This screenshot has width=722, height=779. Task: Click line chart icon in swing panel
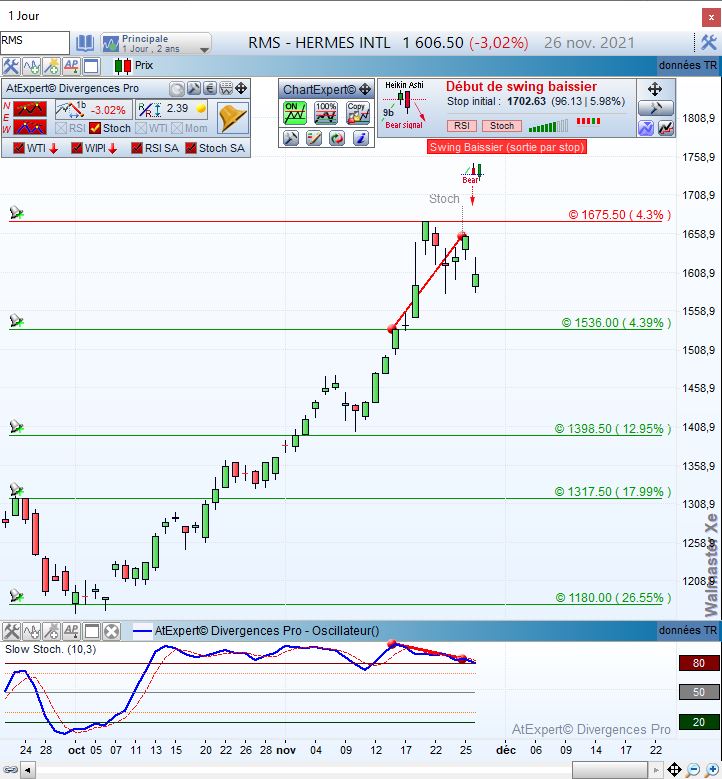point(666,128)
